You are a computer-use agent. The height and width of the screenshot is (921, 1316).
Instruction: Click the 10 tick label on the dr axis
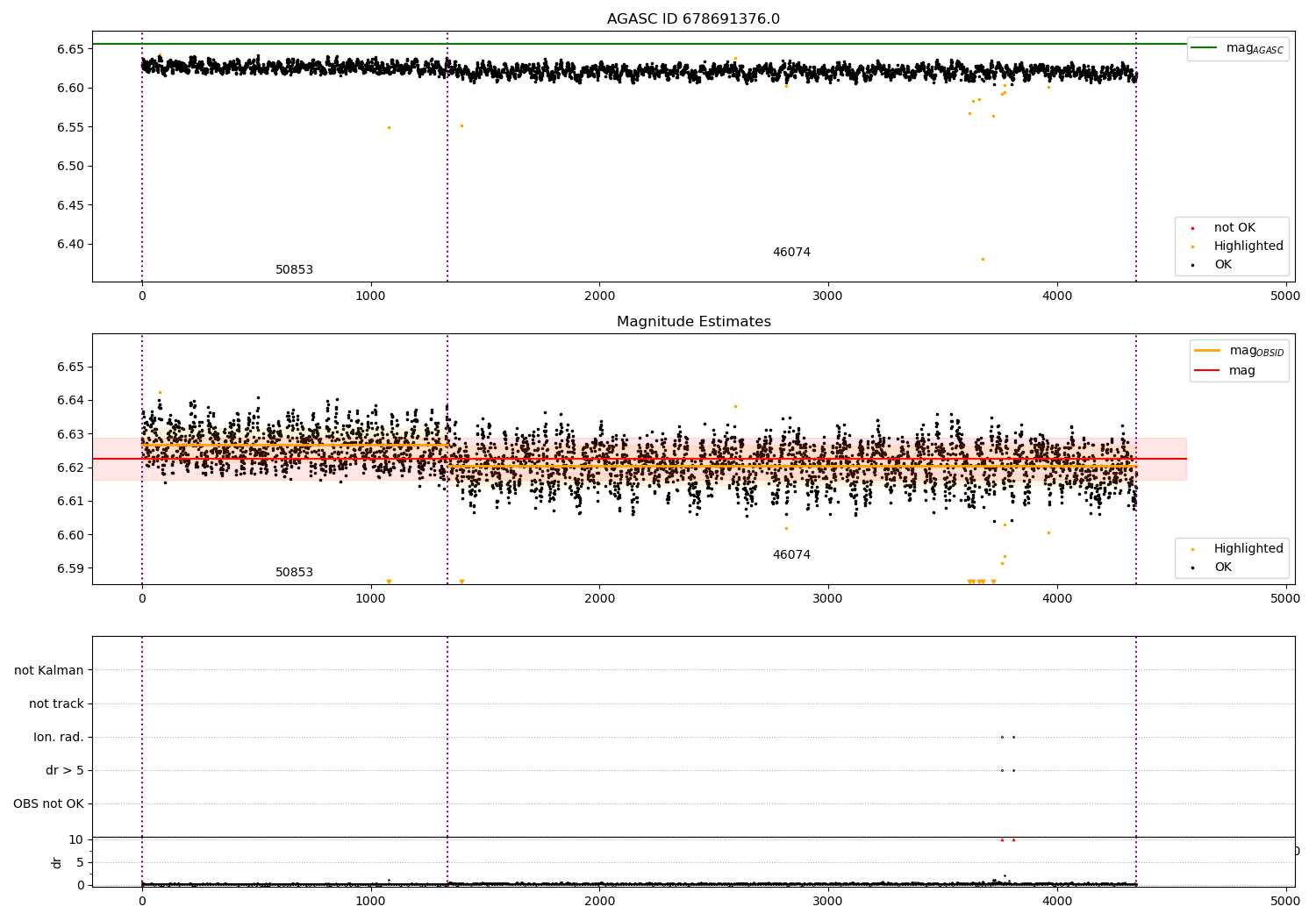[x=76, y=839]
